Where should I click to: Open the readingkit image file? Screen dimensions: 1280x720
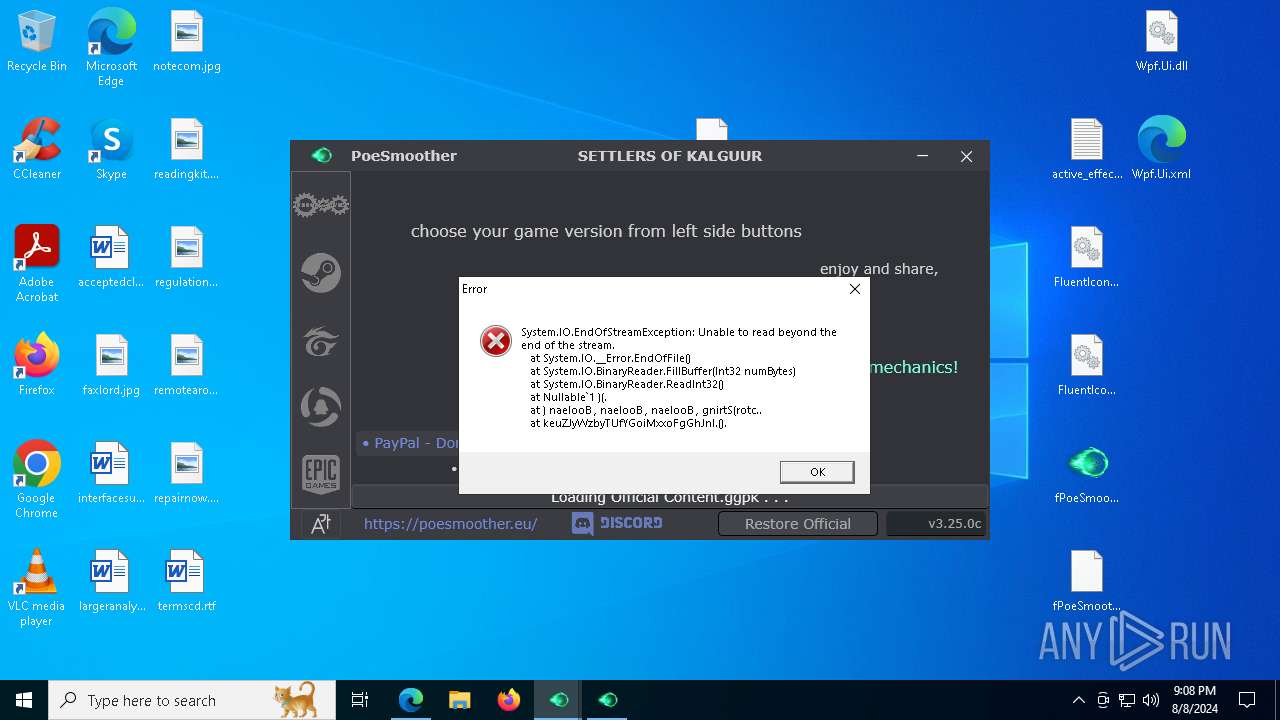pyautogui.click(x=187, y=150)
